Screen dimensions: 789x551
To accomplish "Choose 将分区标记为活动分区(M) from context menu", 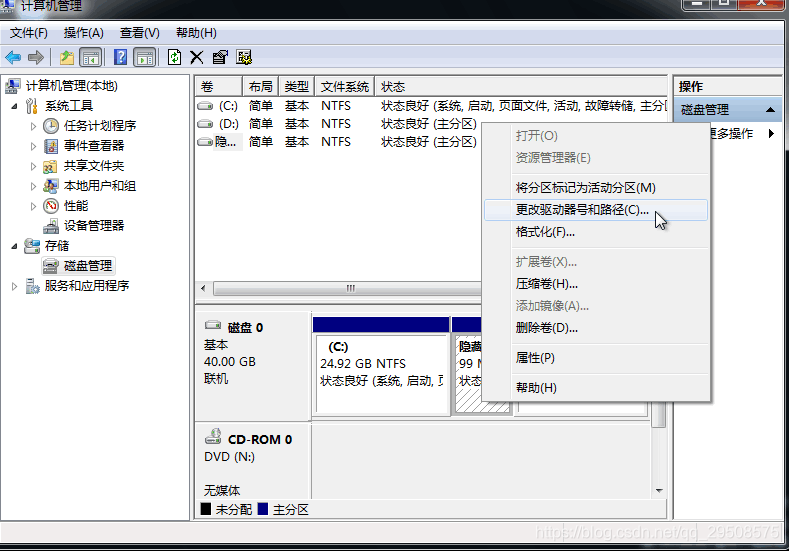I will (x=596, y=188).
